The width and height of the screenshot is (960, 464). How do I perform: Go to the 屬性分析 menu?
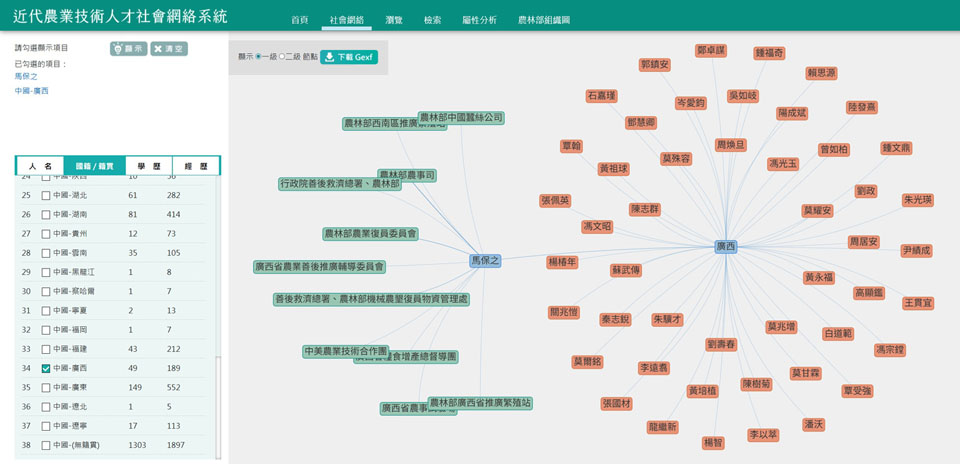[x=479, y=20]
